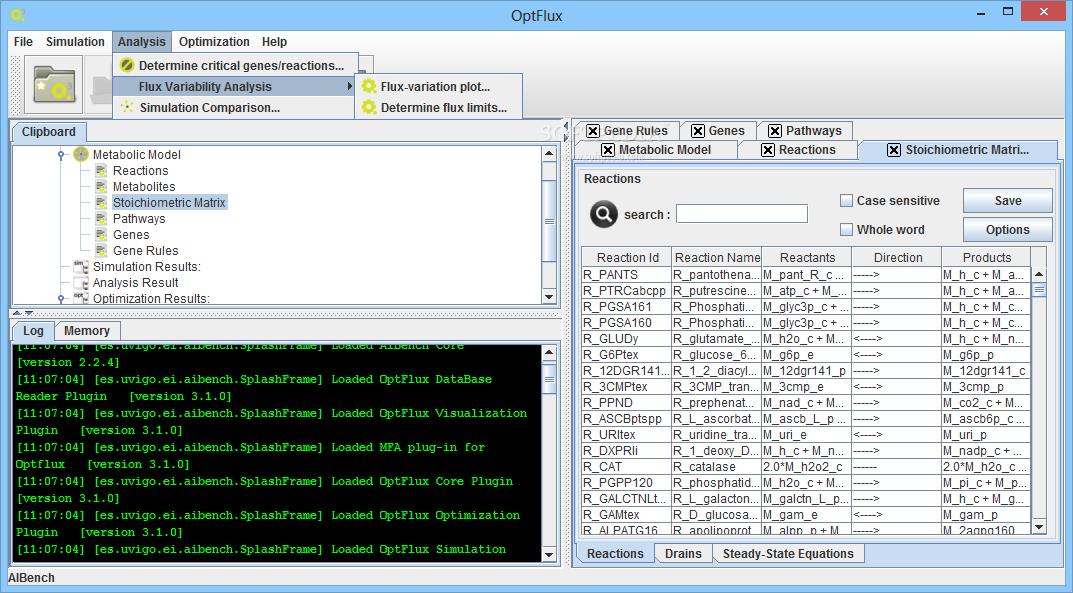
Task: Enable the Case sensitive checkbox
Action: tap(846, 200)
